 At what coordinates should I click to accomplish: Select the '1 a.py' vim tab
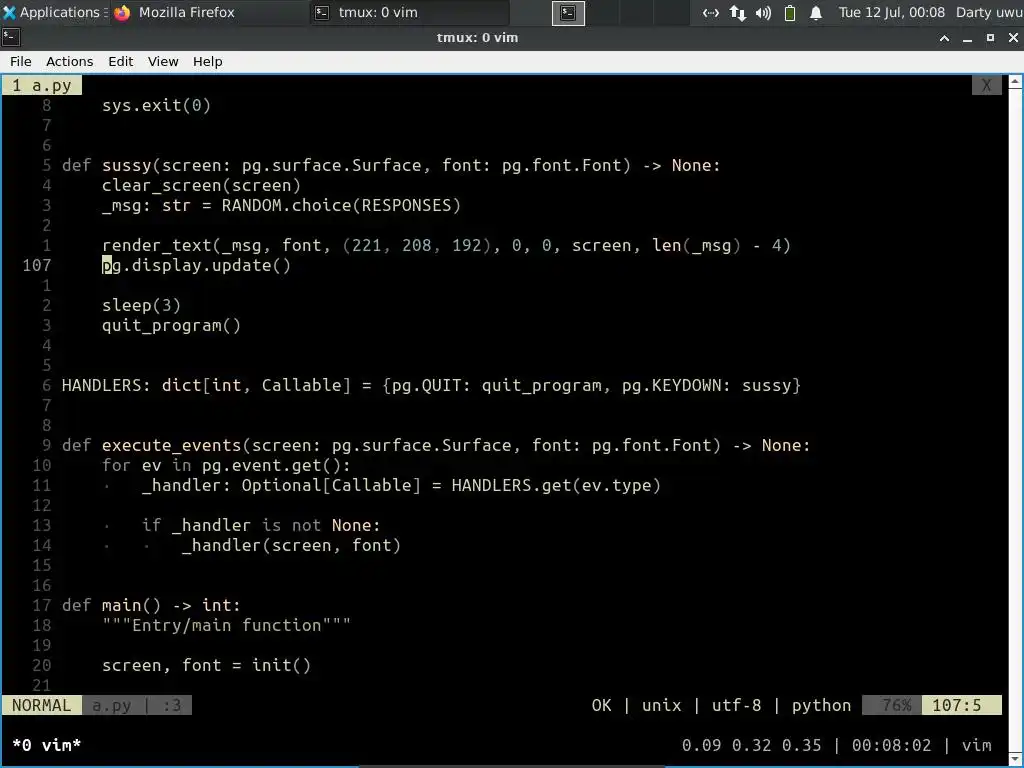(x=42, y=86)
